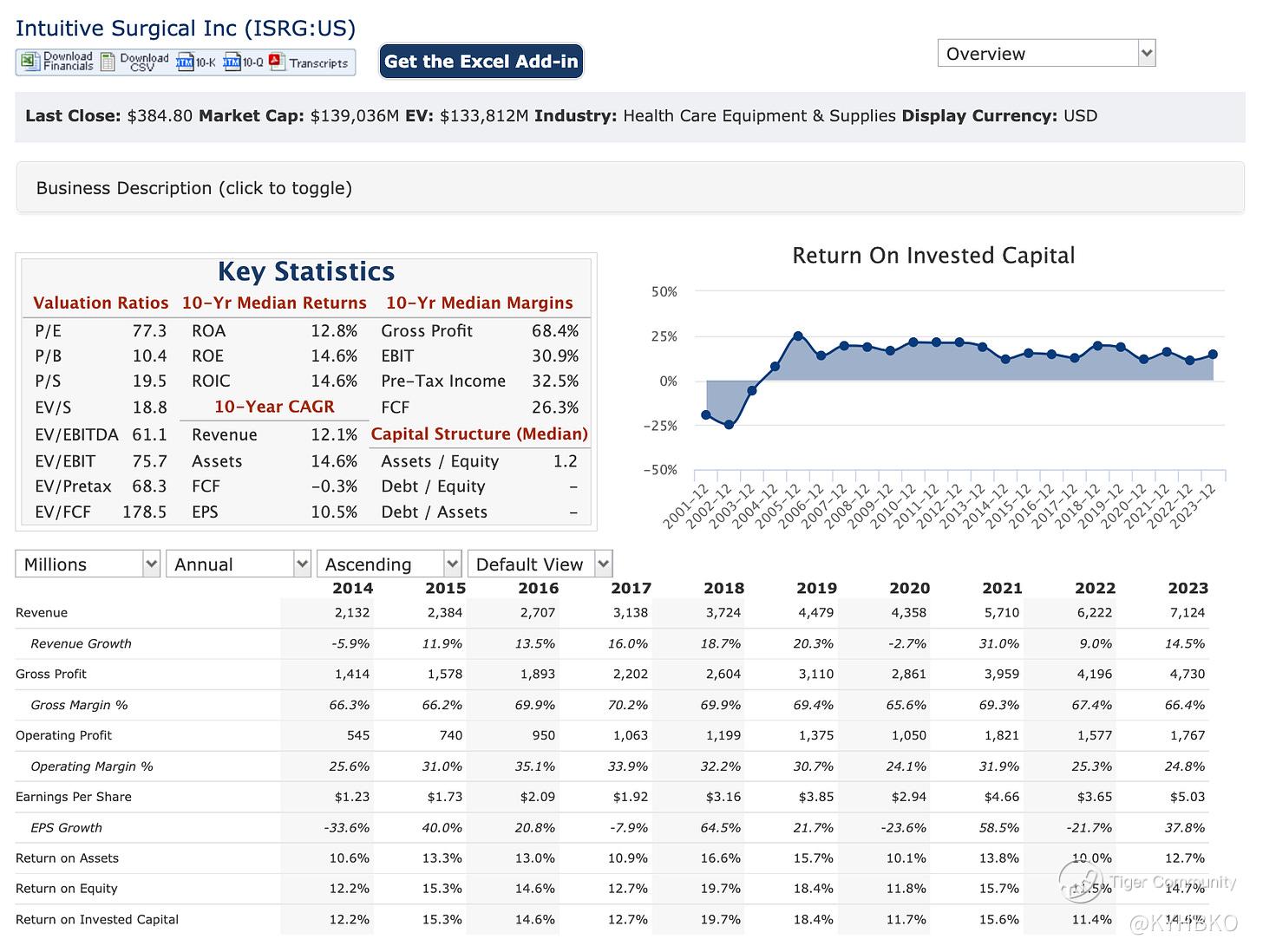Open the Overview view dropdown

coord(1046,54)
